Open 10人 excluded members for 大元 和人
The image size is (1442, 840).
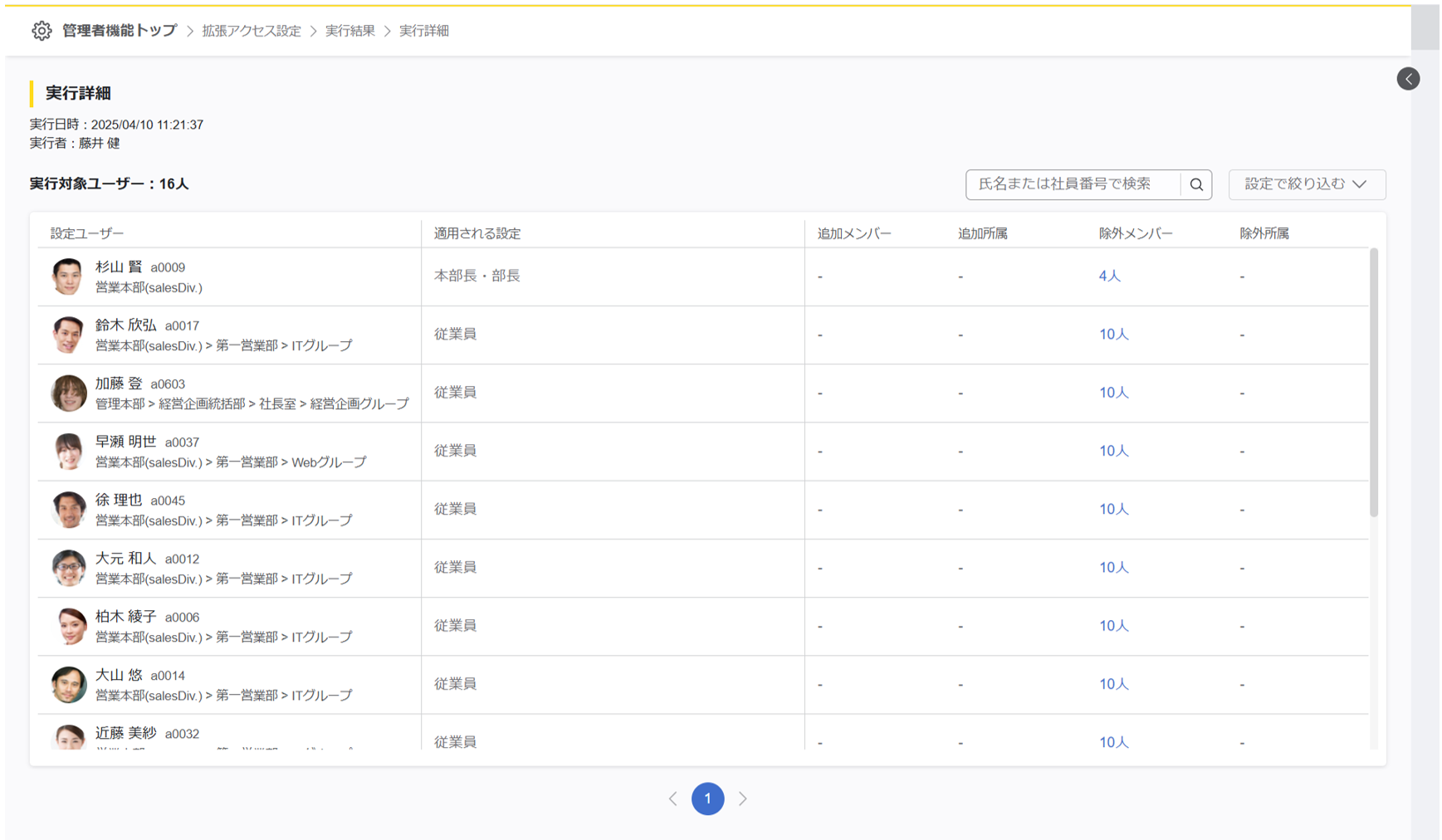[1114, 567]
